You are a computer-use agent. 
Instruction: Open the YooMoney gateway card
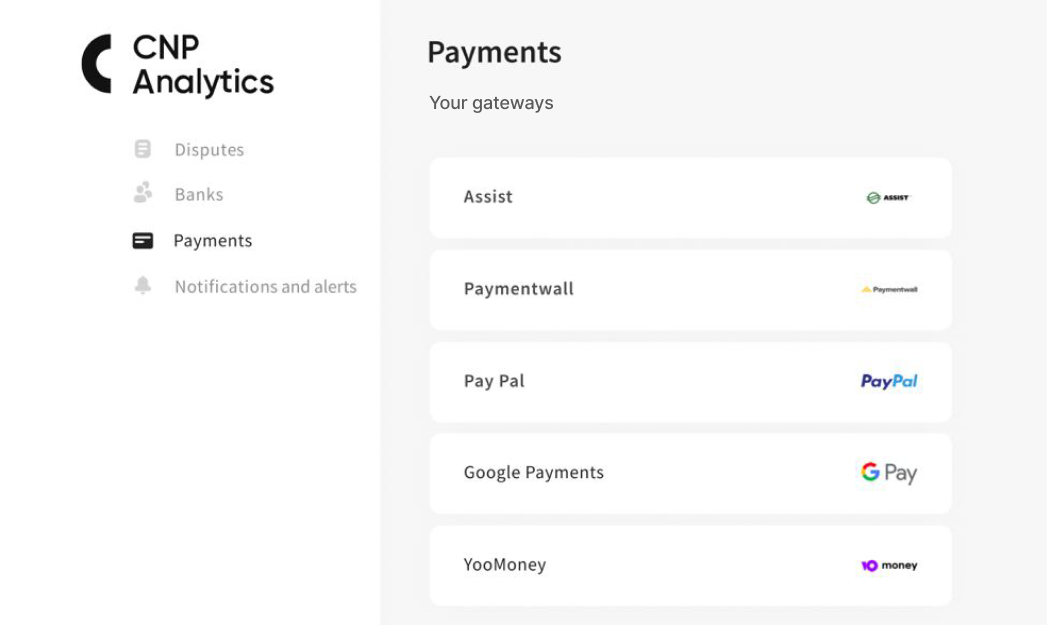coord(690,566)
